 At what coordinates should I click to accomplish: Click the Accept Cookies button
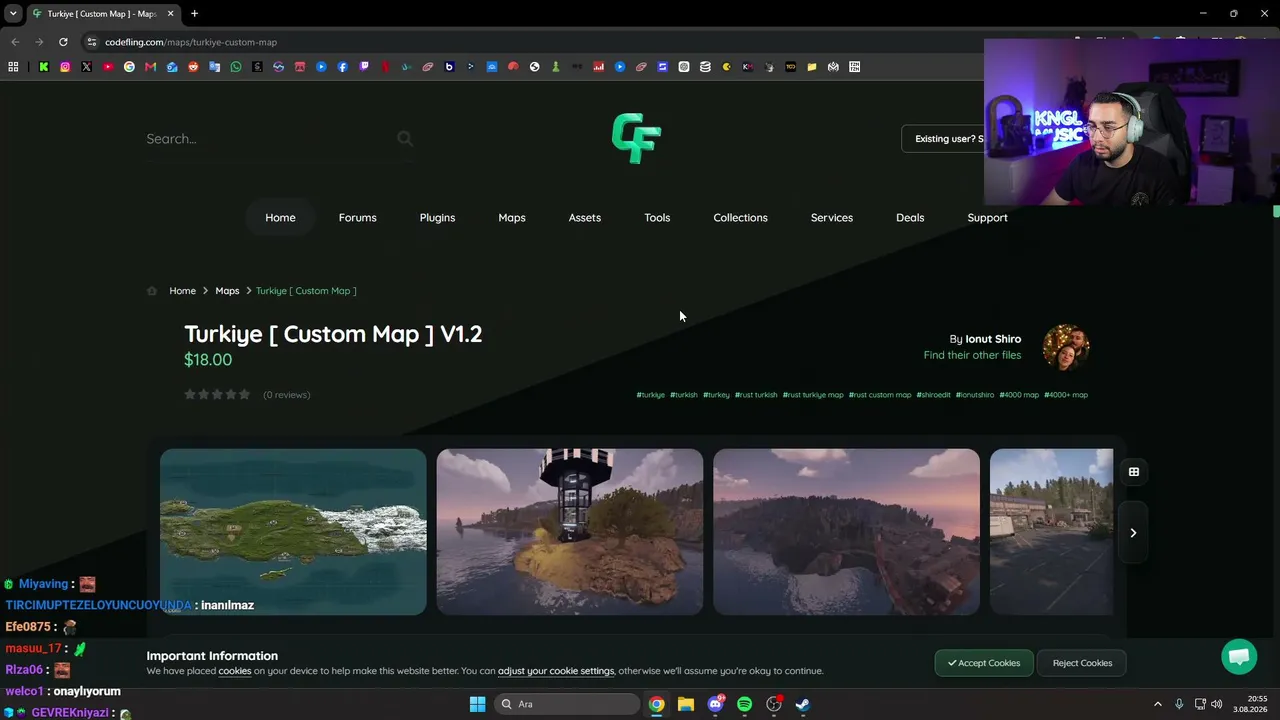tap(984, 663)
